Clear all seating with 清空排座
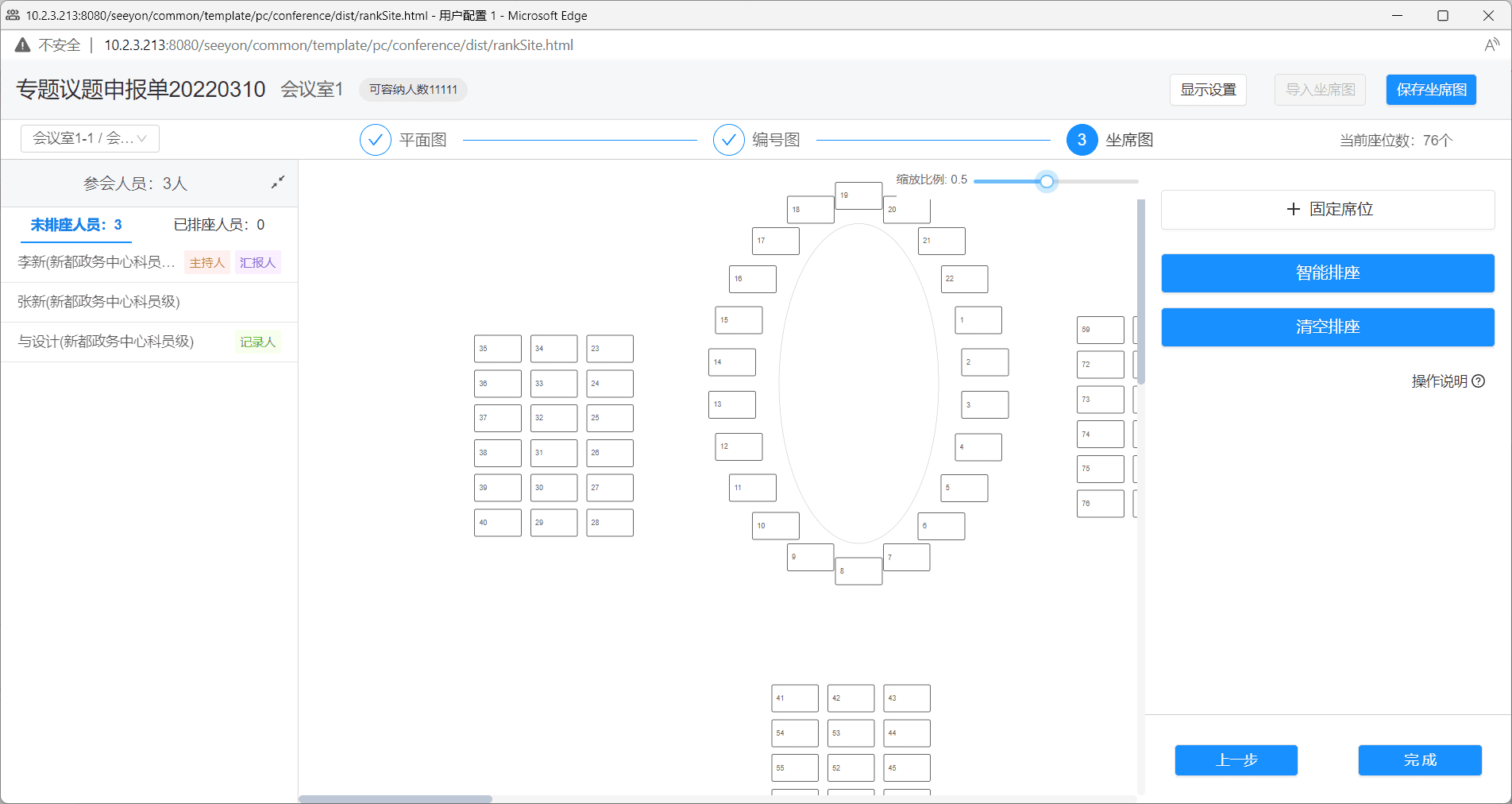 [x=1328, y=327]
